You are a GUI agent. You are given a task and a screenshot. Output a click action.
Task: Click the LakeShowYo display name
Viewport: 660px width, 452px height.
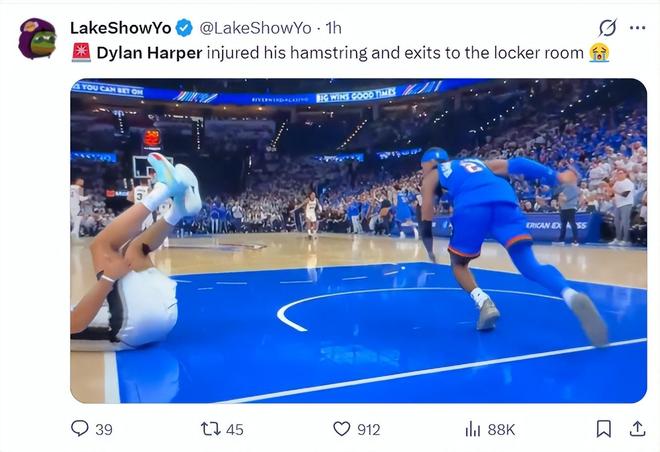[121, 28]
